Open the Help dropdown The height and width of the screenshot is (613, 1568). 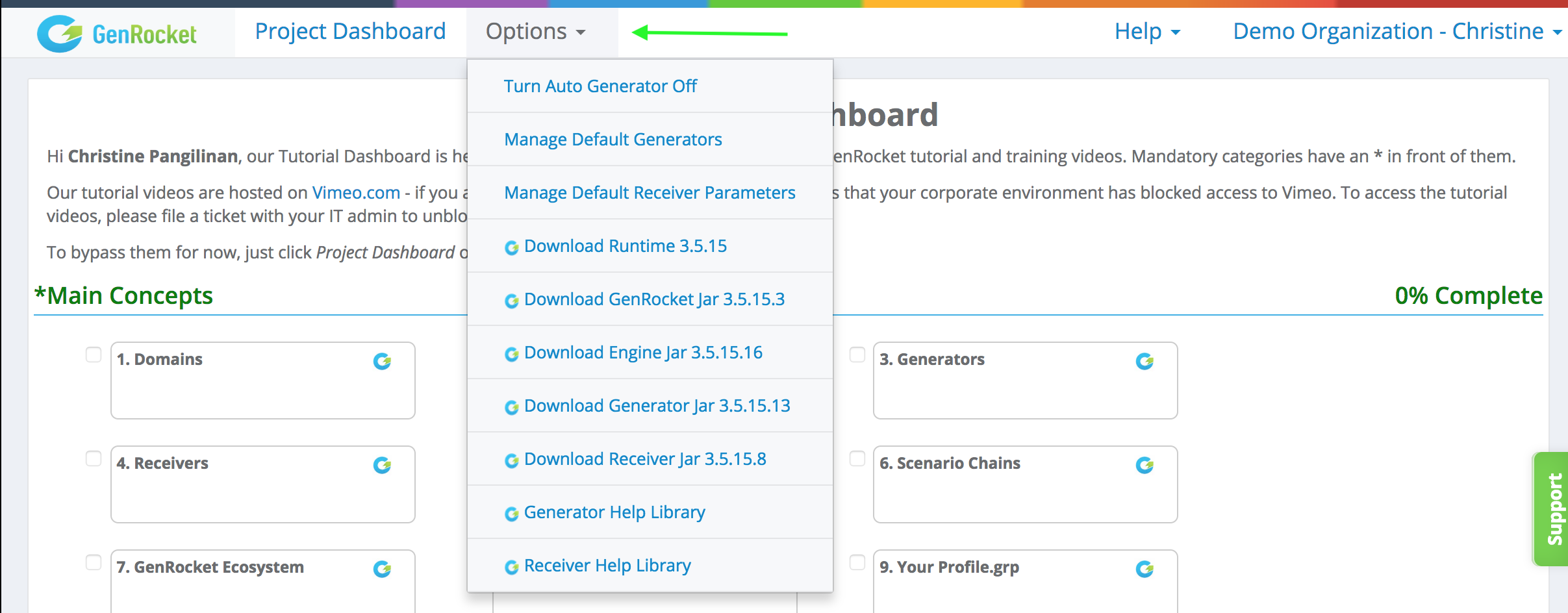click(x=1147, y=32)
